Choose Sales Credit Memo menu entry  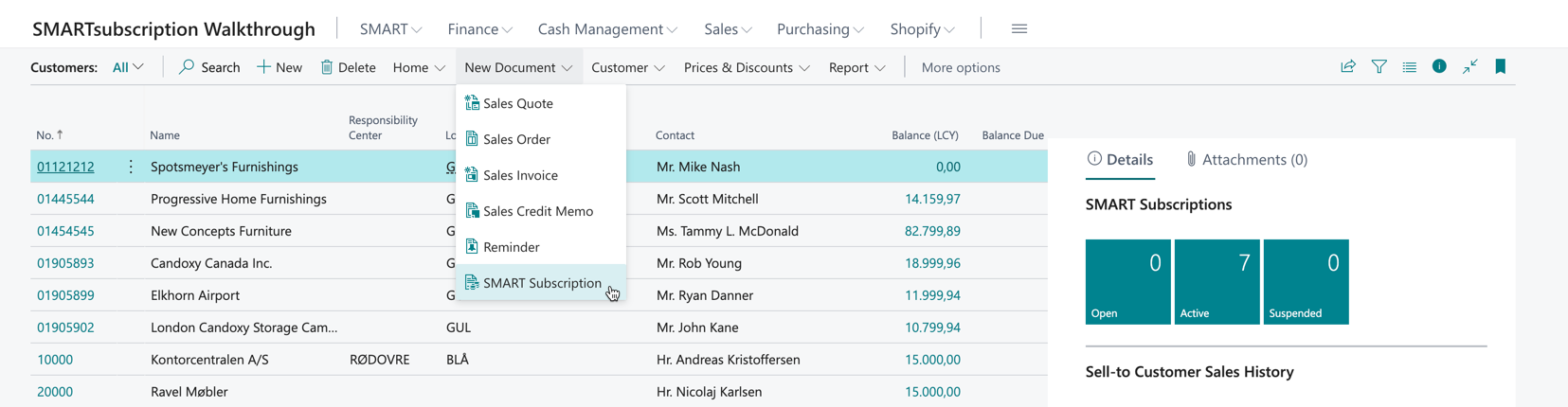[537, 211]
